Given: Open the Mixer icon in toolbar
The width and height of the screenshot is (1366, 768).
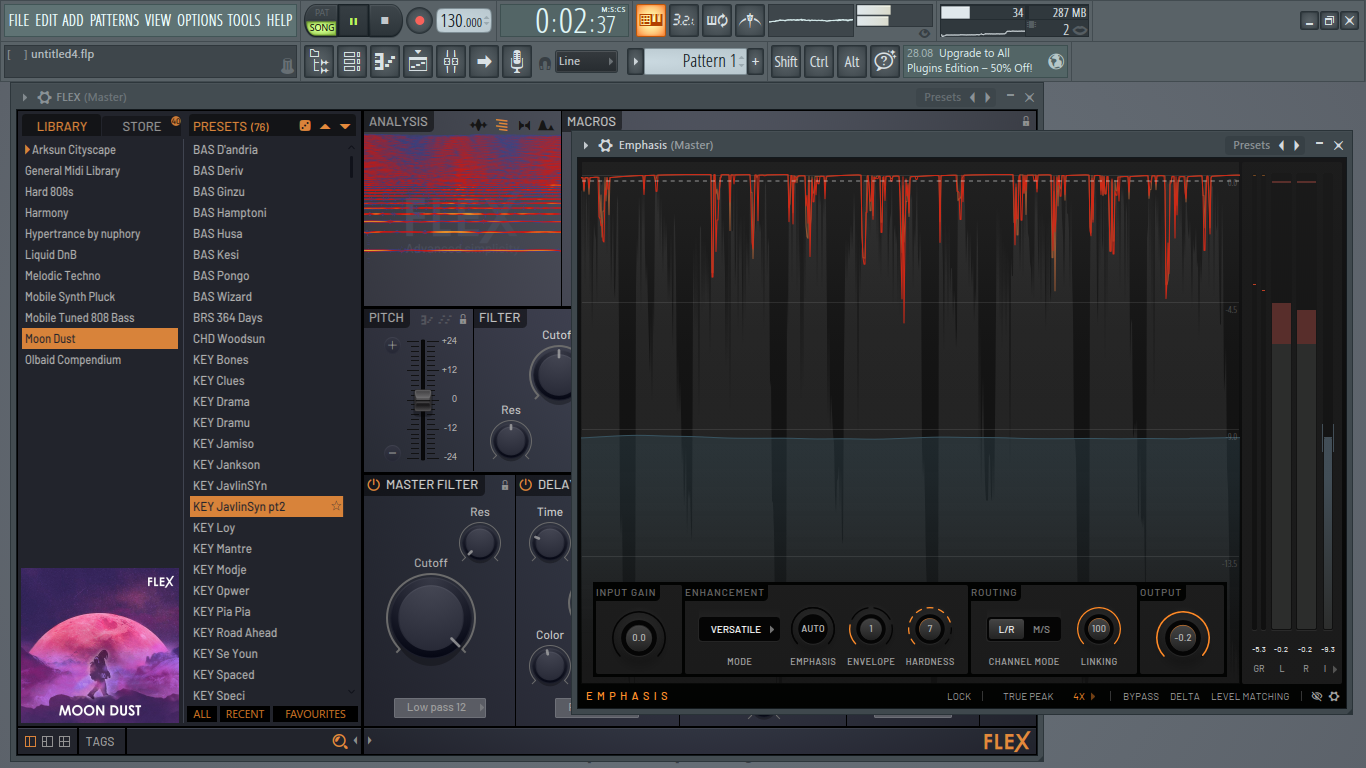Looking at the screenshot, I should [451, 62].
